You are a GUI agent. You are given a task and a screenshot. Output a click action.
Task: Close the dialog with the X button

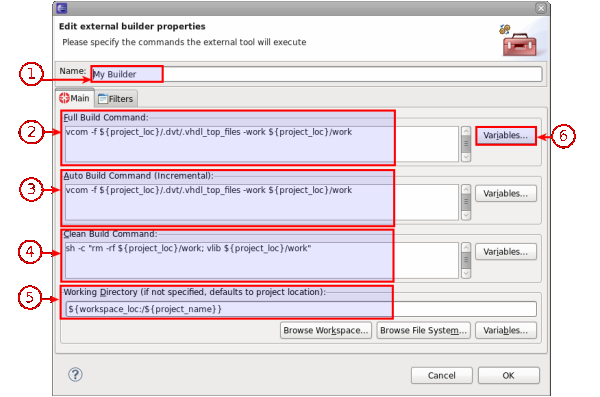coord(541,8)
